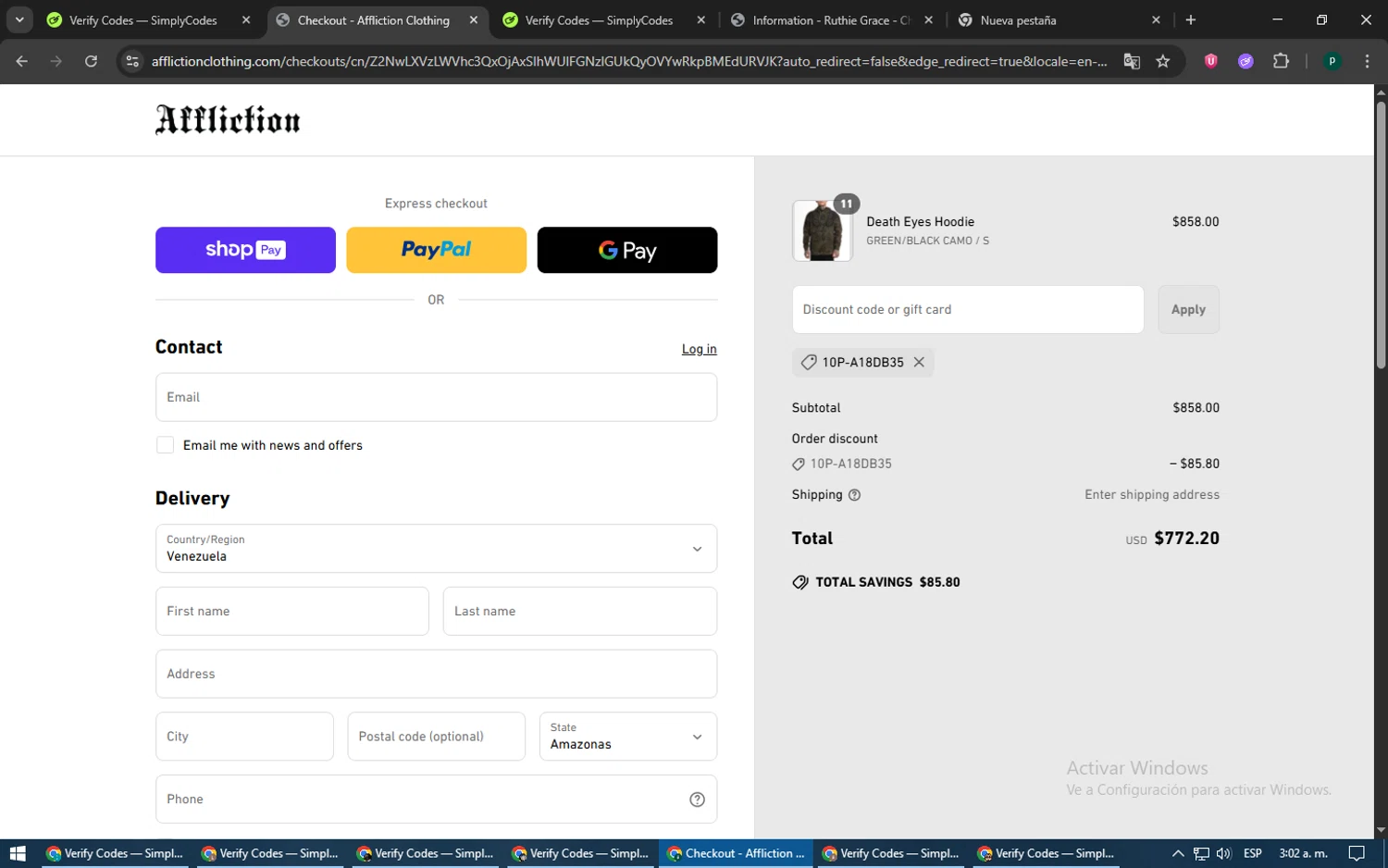The width and height of the screenshot is (1388, 868).
Task: Focus the Address field
Action: pos(436,674)
